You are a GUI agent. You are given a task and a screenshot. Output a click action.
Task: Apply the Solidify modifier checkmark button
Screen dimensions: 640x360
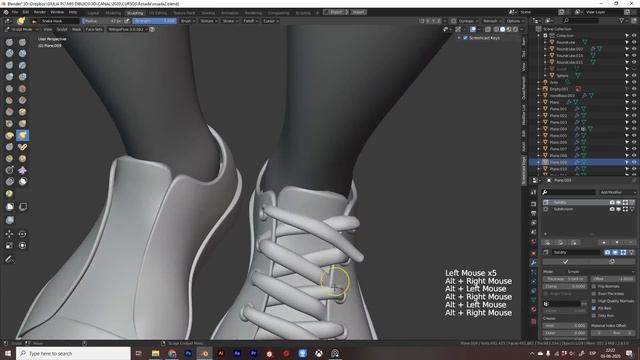tap(565, 262)
